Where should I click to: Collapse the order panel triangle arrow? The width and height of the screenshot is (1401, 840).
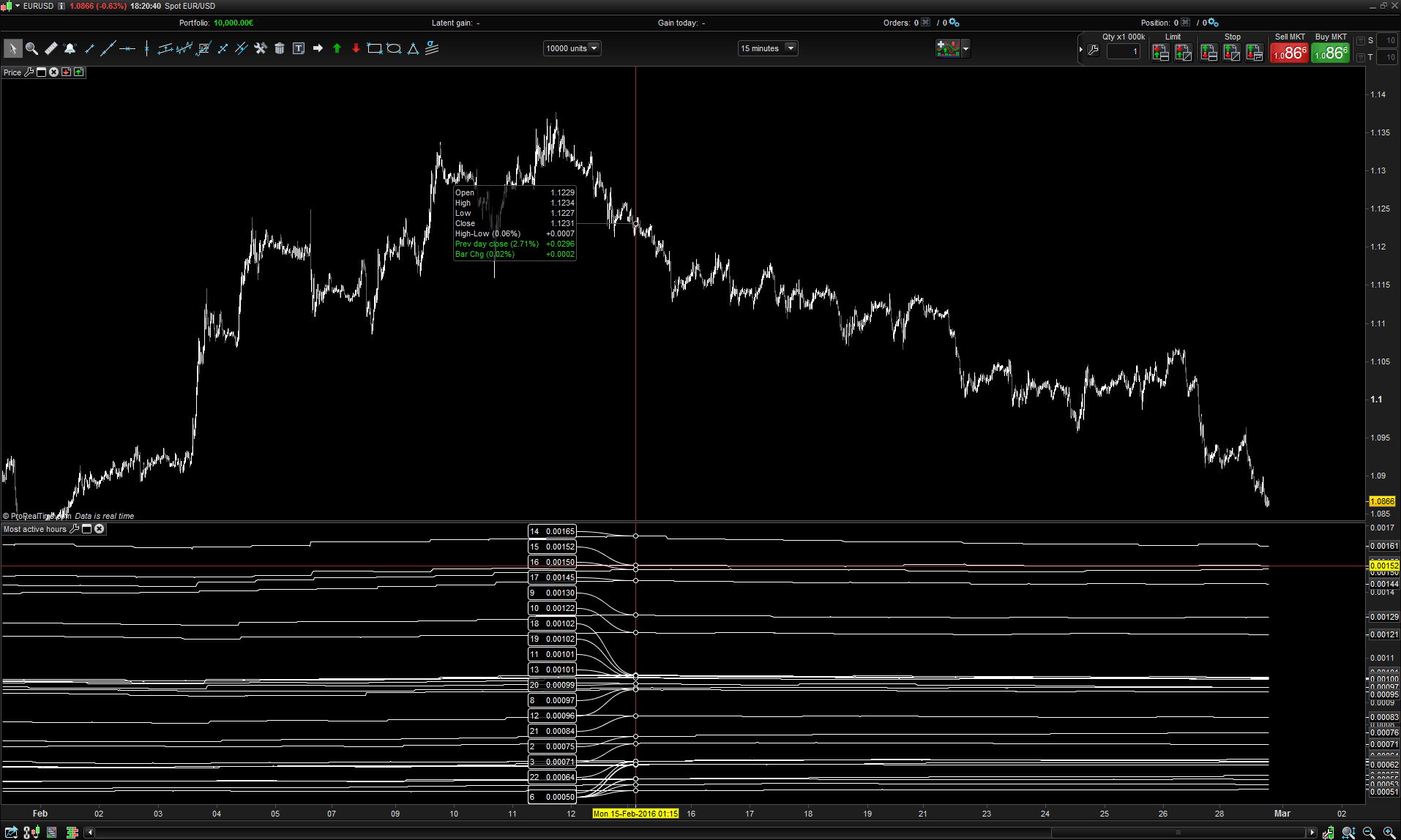point(1080,50)
